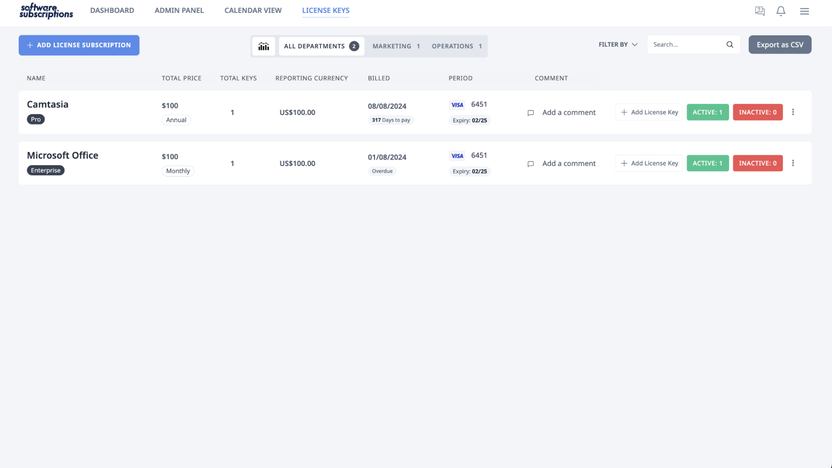Click Inactive: 0 badge for Microsoft Office
The width and height of the screenshot is (832, 468).
[757, 163]
